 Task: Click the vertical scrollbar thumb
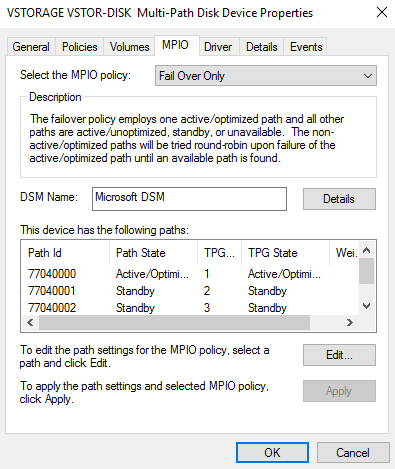(367, 271)
